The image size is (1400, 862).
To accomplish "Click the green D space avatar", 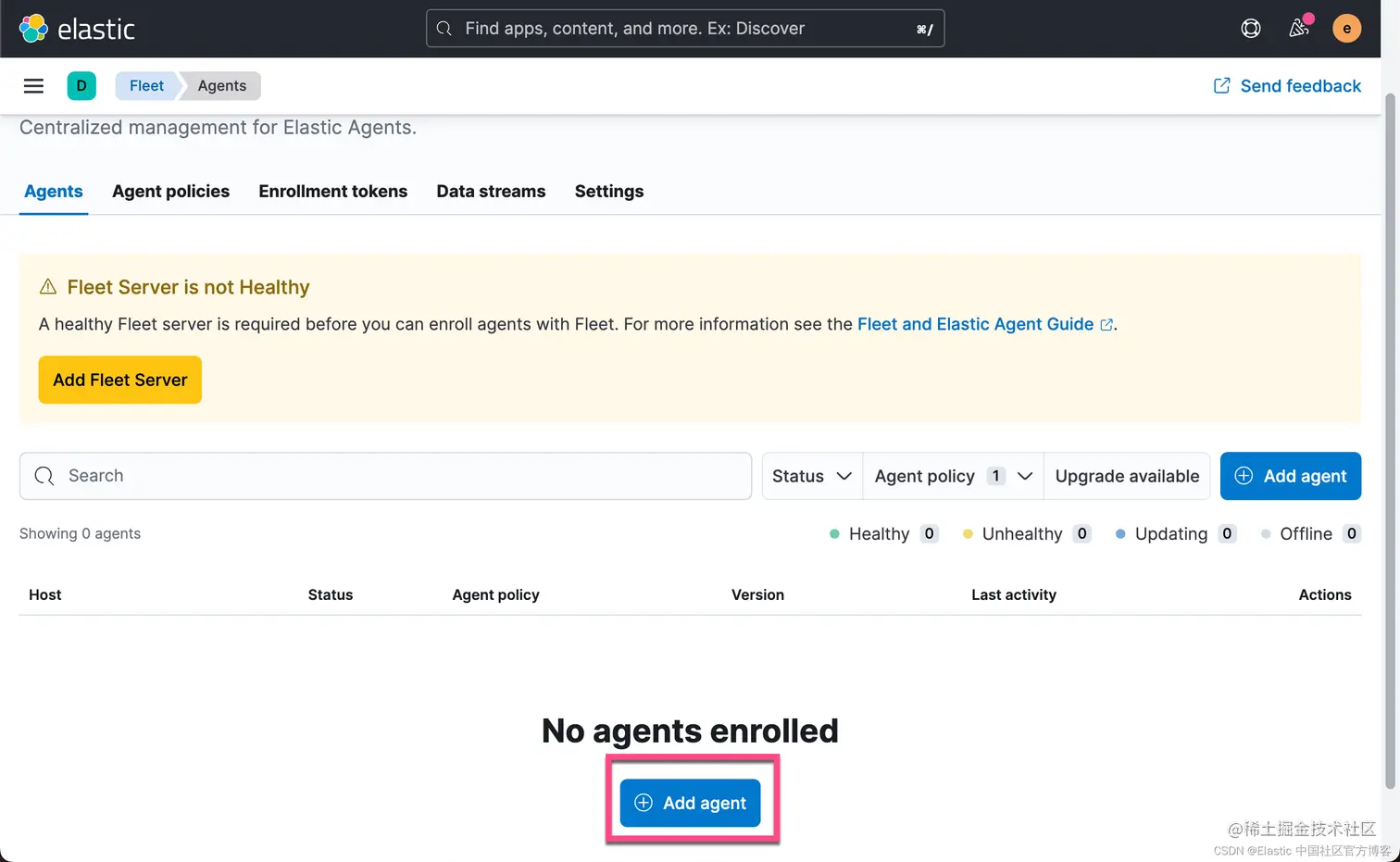I will point(81,86).
